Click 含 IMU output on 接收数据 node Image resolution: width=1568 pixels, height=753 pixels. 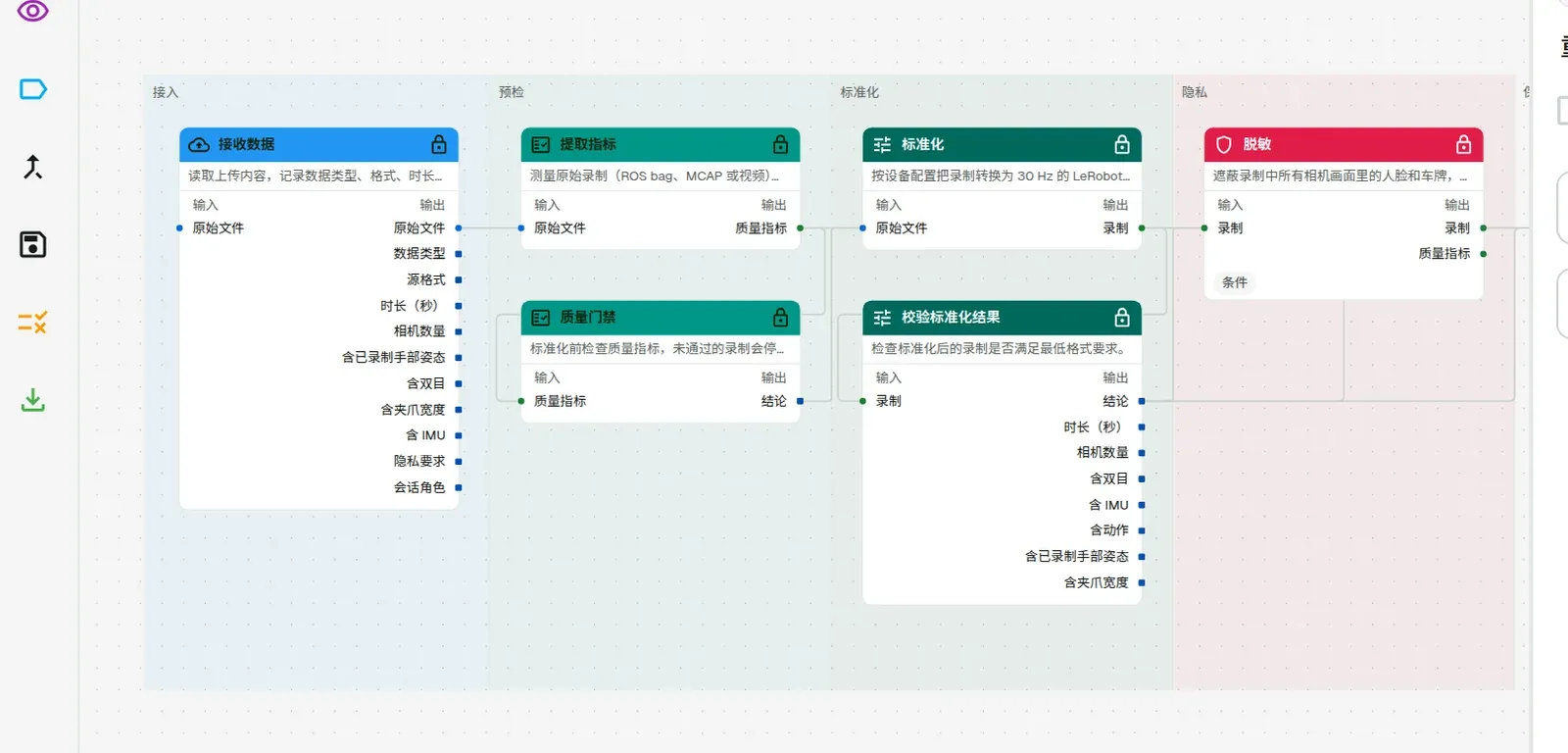(x=459, y=435)
